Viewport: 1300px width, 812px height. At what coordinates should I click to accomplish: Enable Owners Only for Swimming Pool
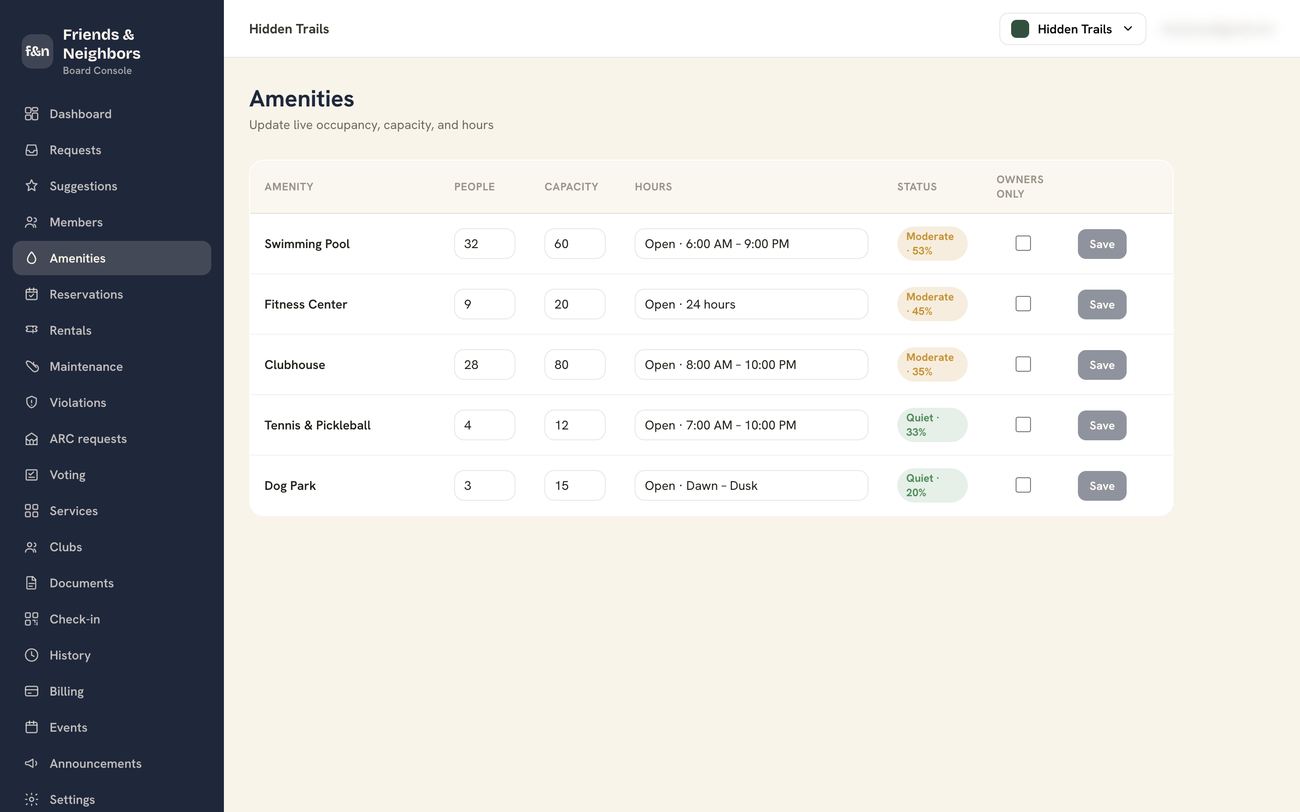(x=1023, y=243)
